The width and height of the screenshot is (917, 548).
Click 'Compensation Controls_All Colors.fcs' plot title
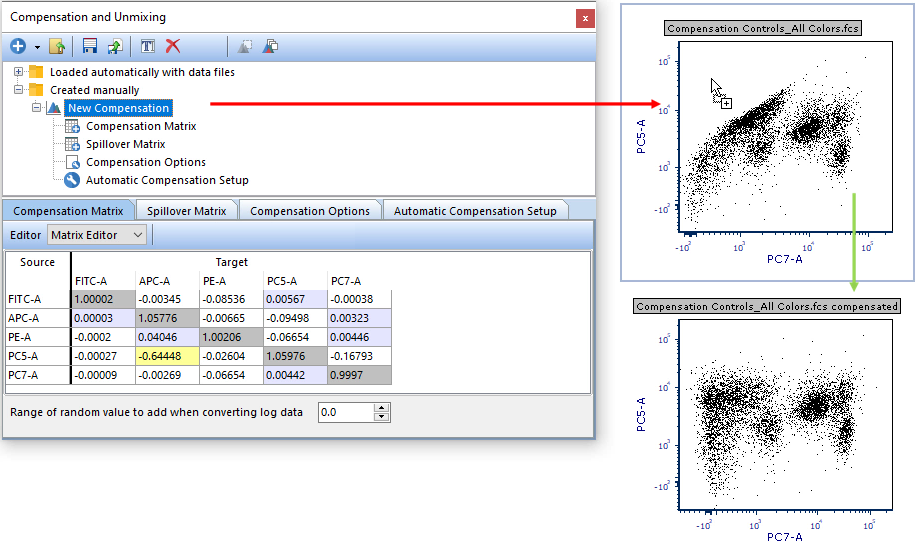[763, 28]
